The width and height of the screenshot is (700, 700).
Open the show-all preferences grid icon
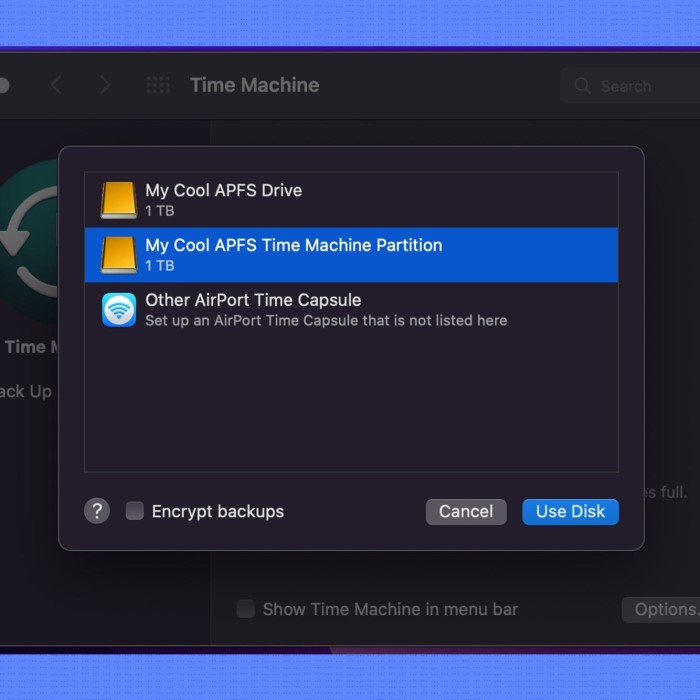(x=158, y=85)
